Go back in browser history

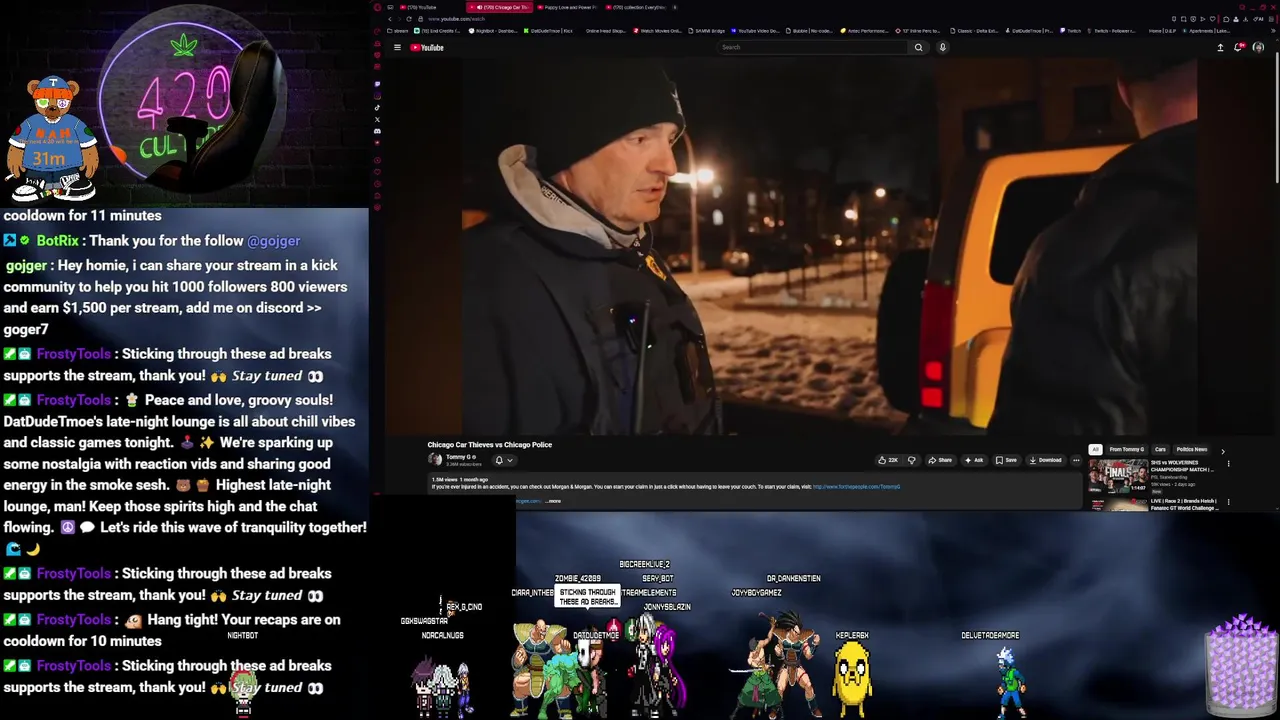[390, 19]
